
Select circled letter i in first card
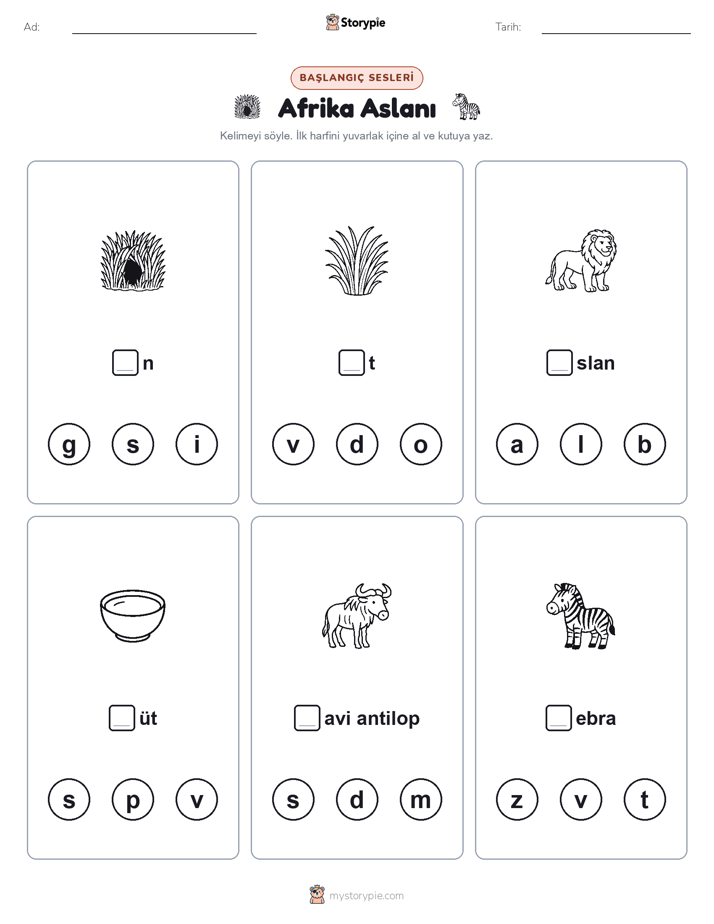point(197,444)
